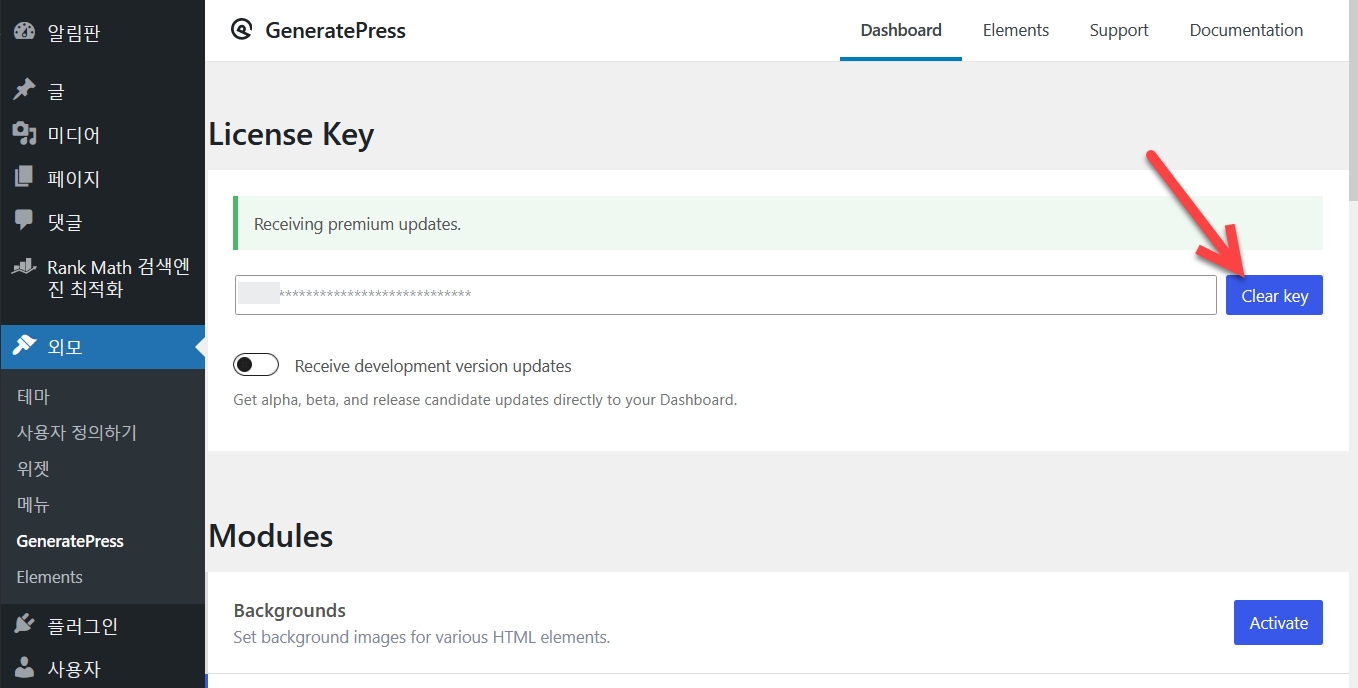Click the GeneratePress logo icon
Image resolution: width=1358 pixels, height=688 pixels.
click(x=241, y=30)
